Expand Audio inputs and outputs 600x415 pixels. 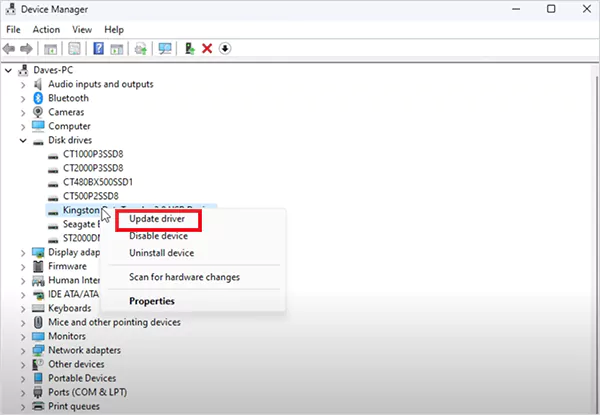[23, 85]
